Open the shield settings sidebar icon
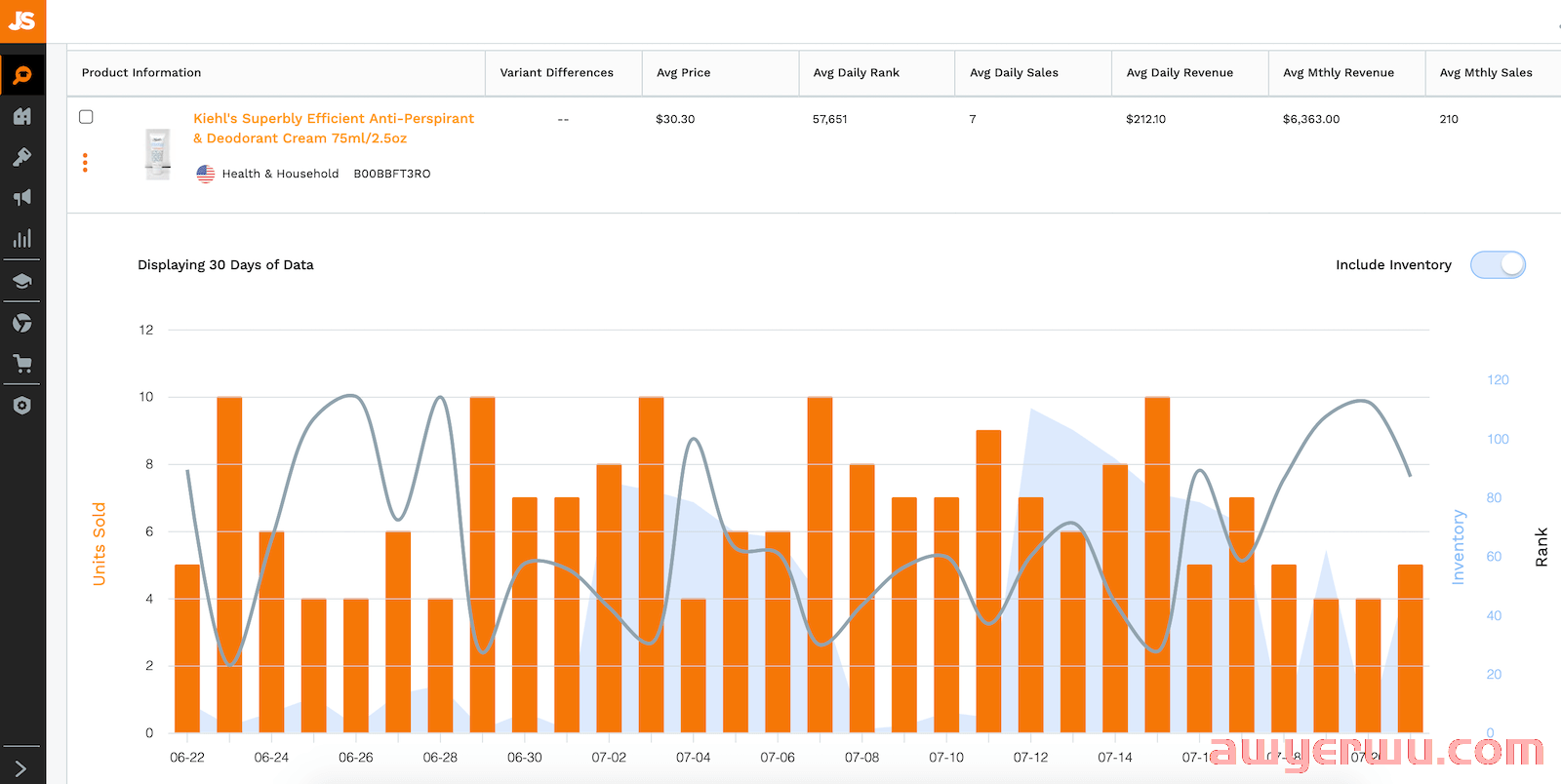 21,406
